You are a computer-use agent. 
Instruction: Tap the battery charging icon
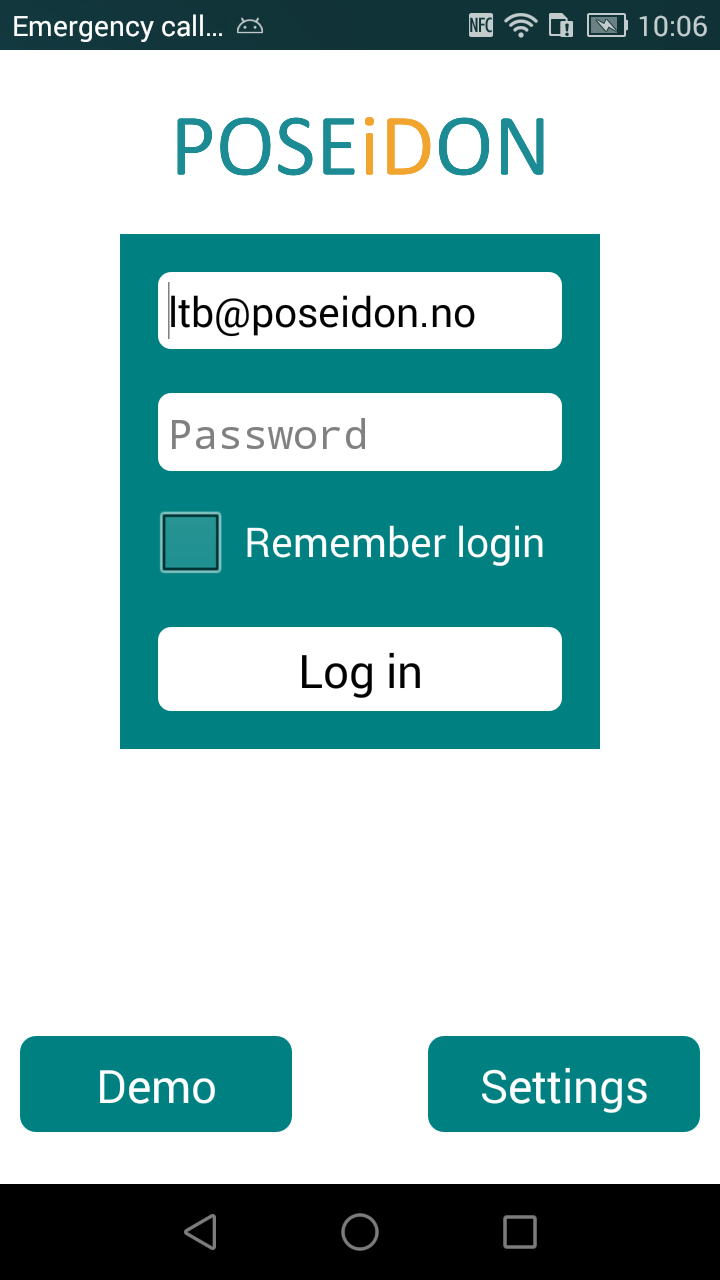click(x=607, y=25)
